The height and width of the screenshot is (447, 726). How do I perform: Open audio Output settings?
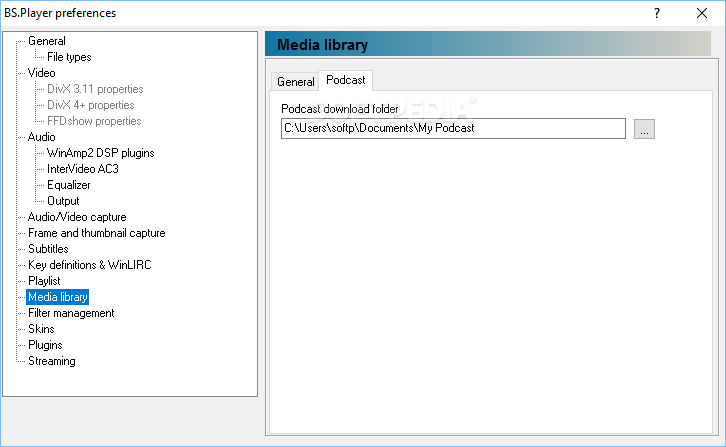(63, 201)
